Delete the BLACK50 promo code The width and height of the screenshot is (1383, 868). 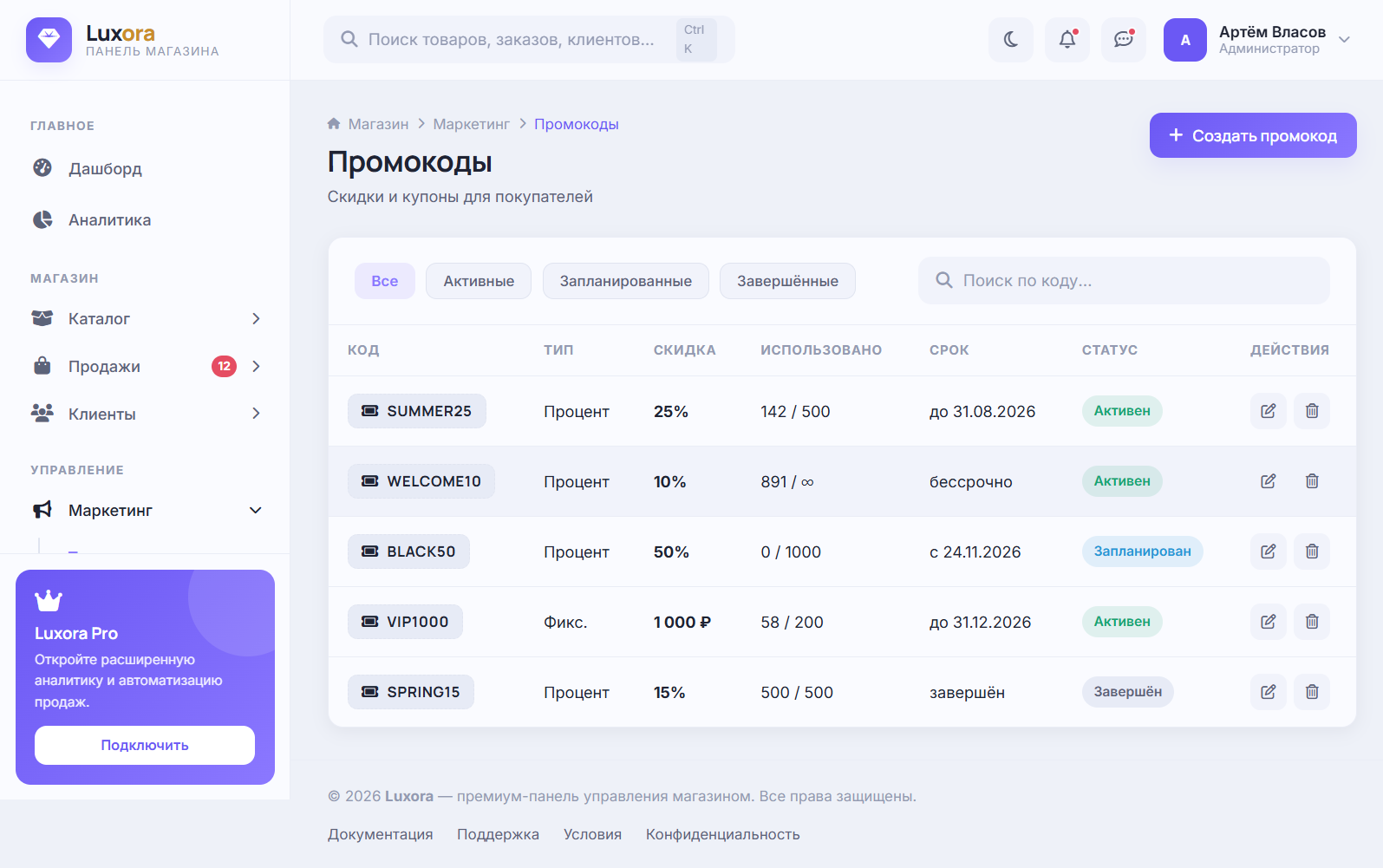[x=1312, y=551]
